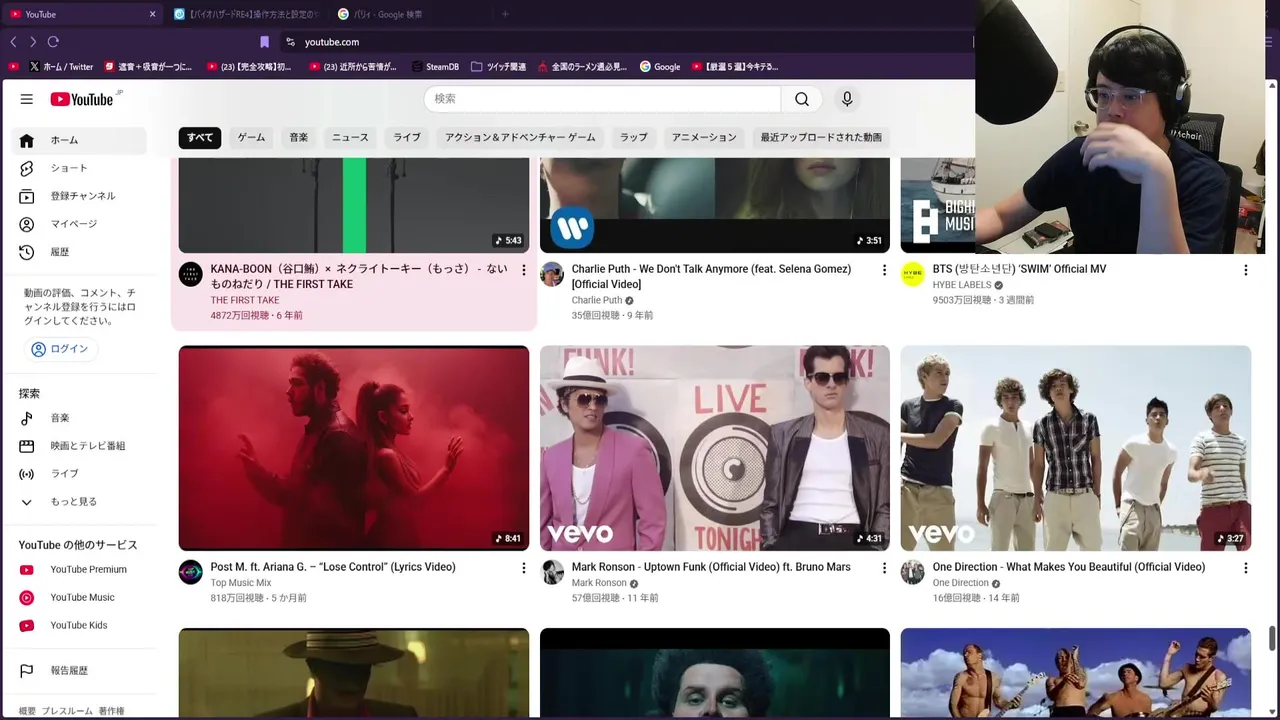Open Mark Ronson channel avatar

[x=552, y=572]
